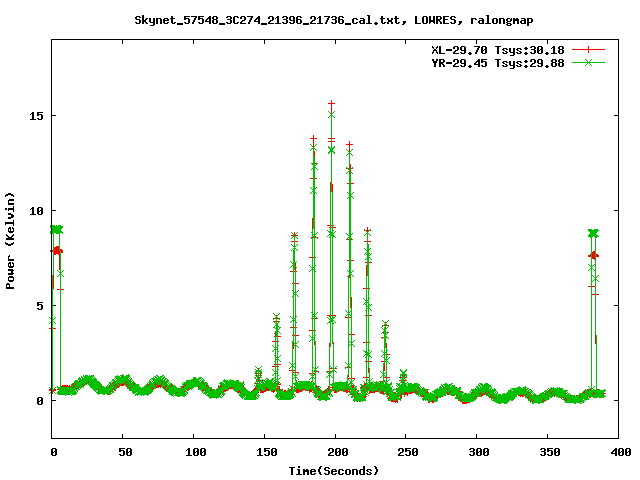Screen dimensions: 640x480
Task: Click the Power (Kelvin) y-axis label
Action: (x=10, y=241)
